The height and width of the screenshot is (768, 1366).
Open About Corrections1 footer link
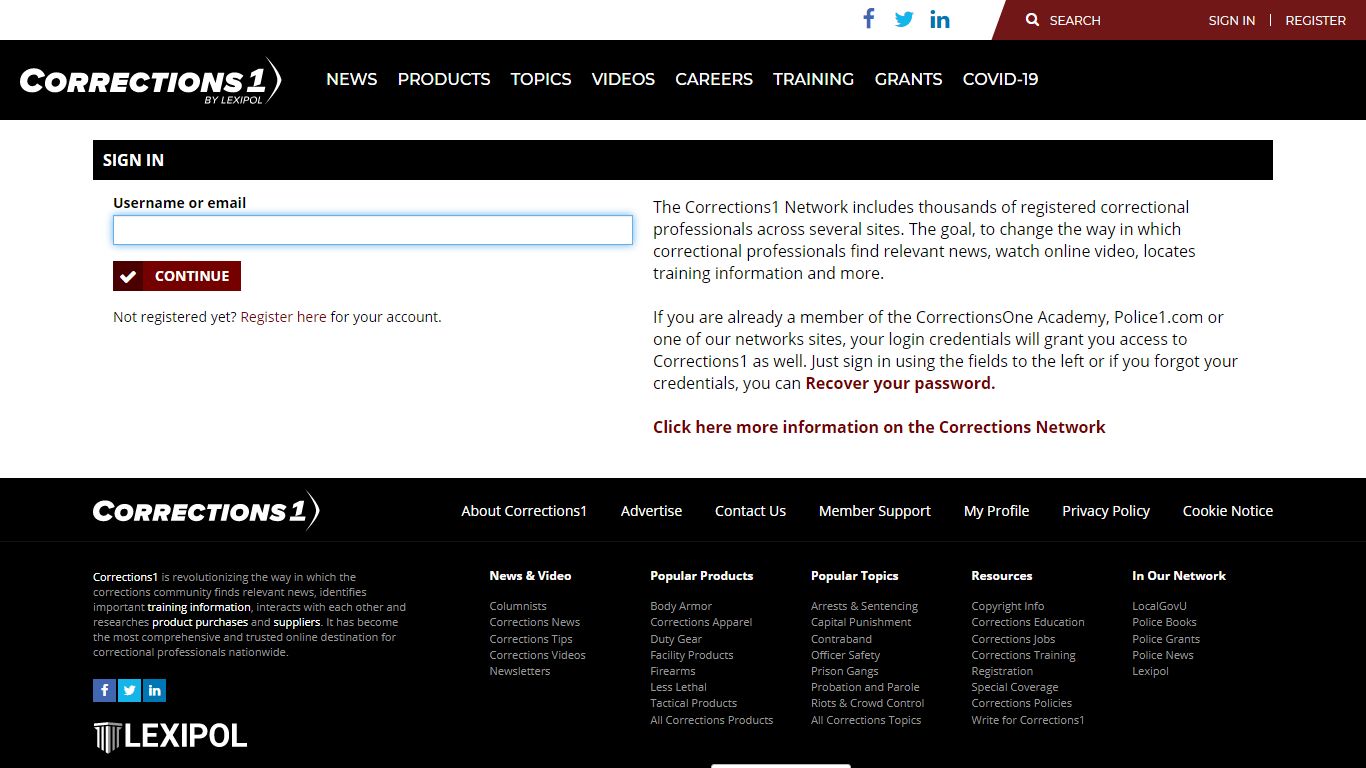click(524, 511)
